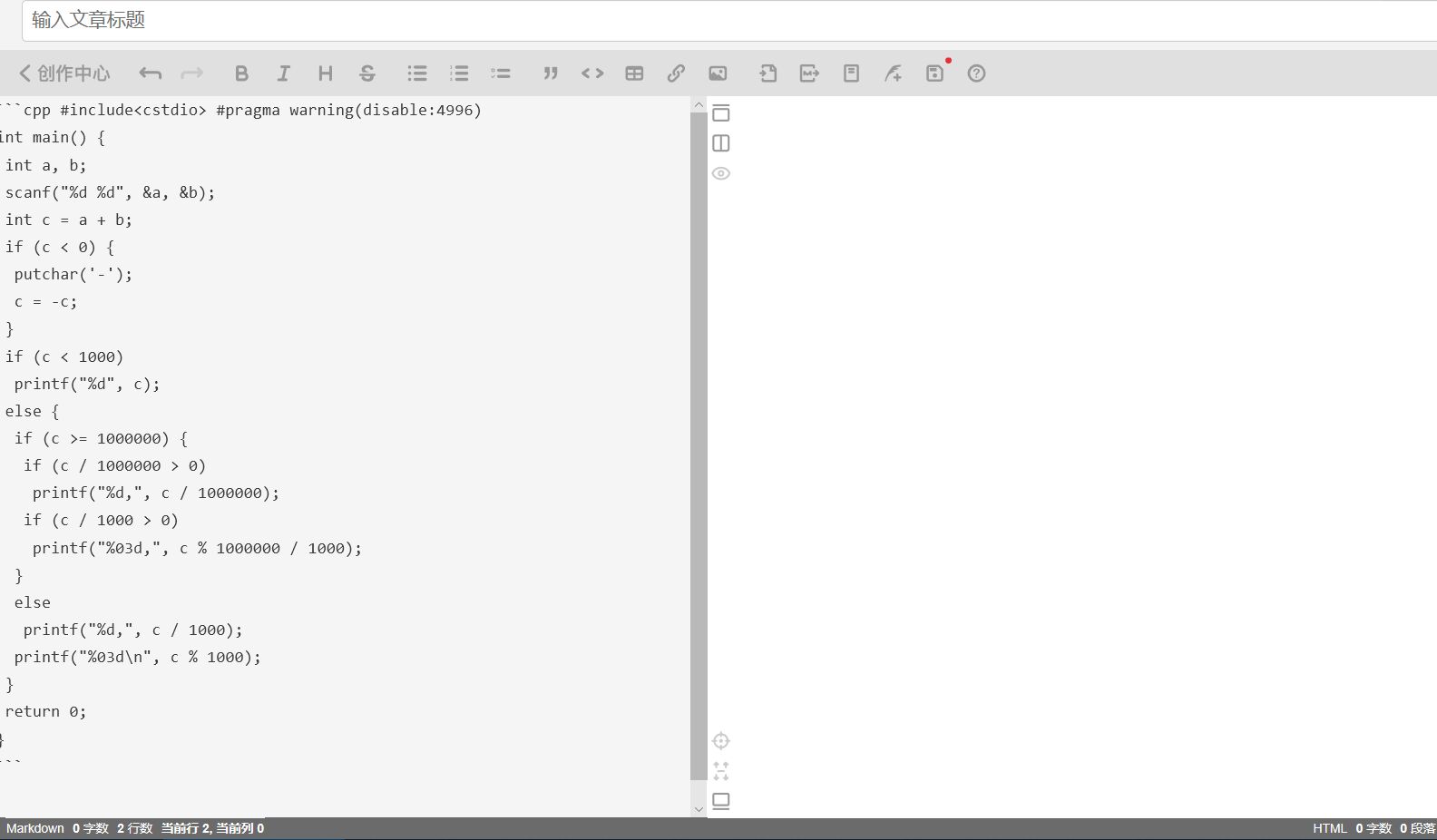Undo the last edit
This screenshot has width=1437, height=840.
(x=151, y=73)
